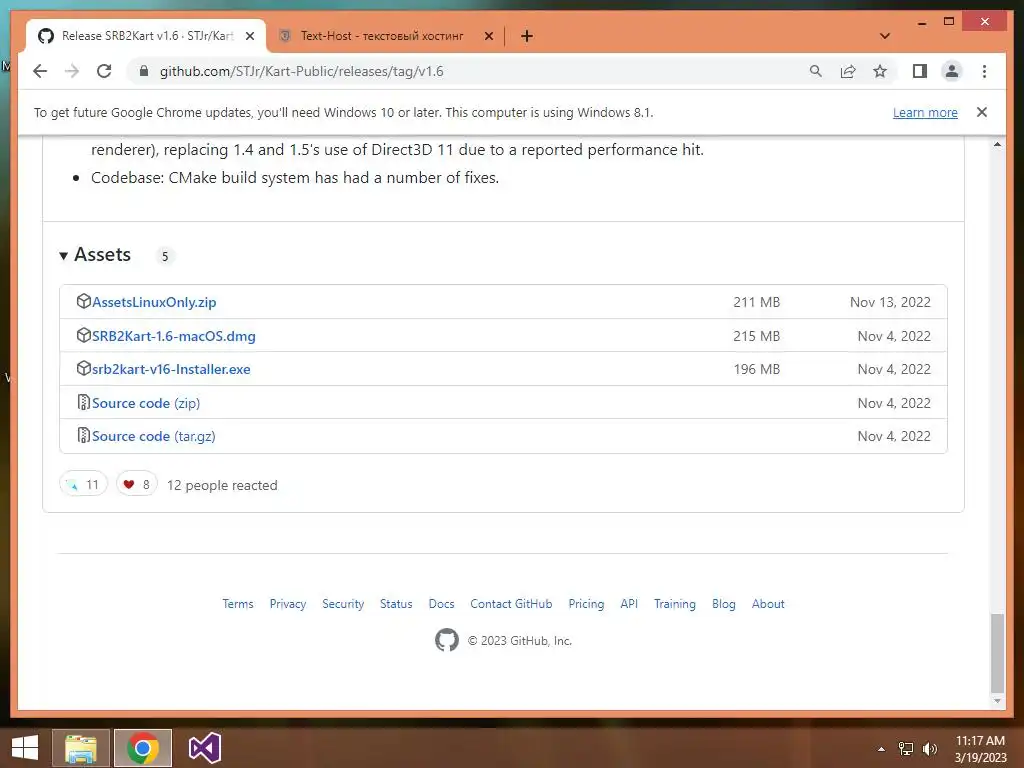Screen dimensions: 1024x768
Task: Open the Security footer link
Action: pos(343,604)
